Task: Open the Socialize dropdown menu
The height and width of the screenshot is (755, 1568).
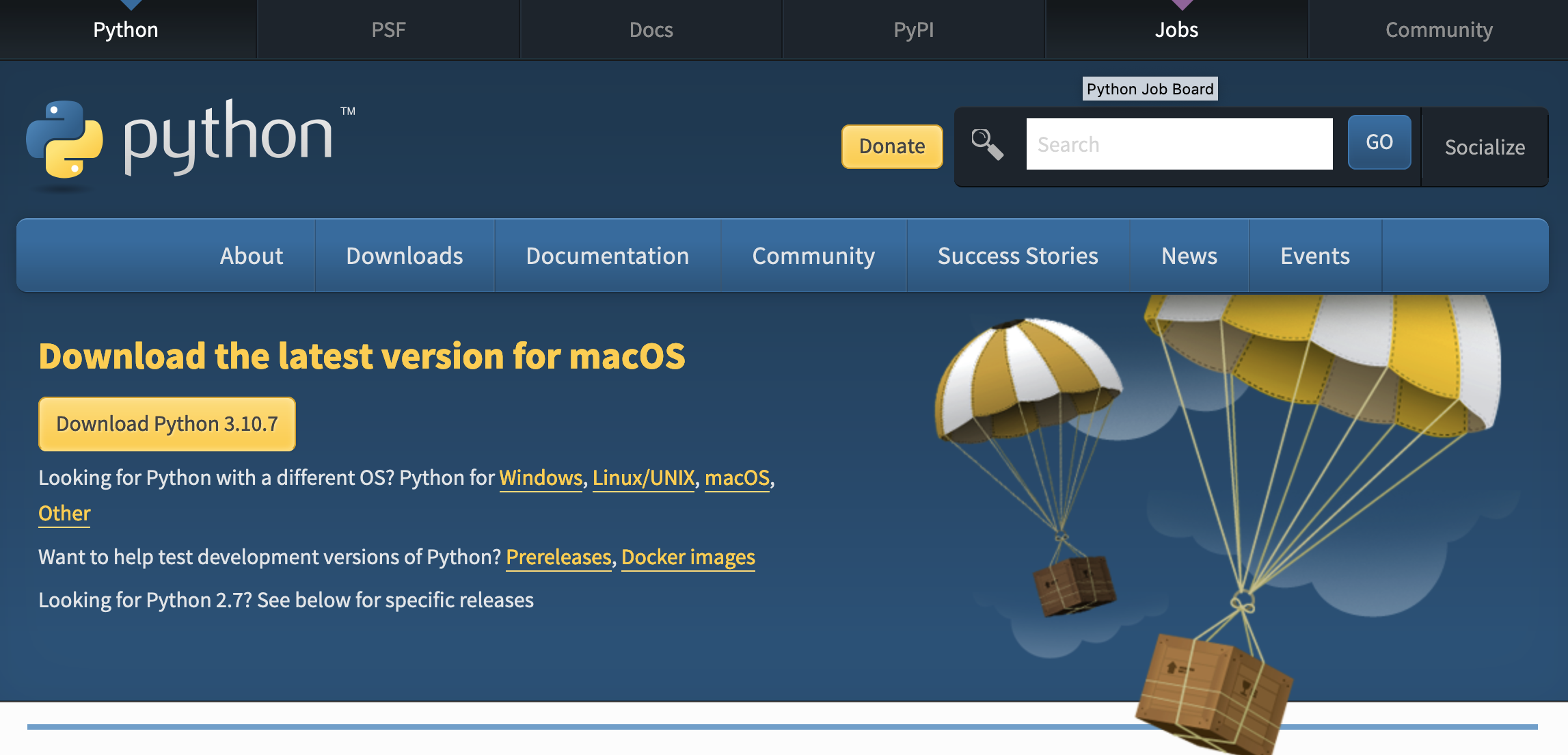Action: coord(1484,147)
